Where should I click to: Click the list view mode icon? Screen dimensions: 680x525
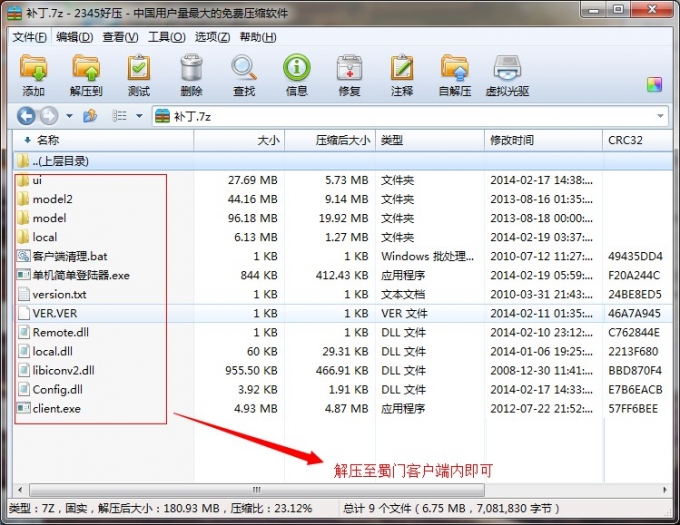[x=119, y=116]
